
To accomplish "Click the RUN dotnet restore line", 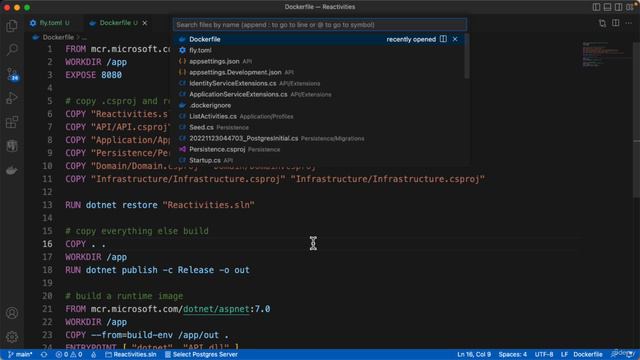I will pyautogui.click(x=160, y=205).
